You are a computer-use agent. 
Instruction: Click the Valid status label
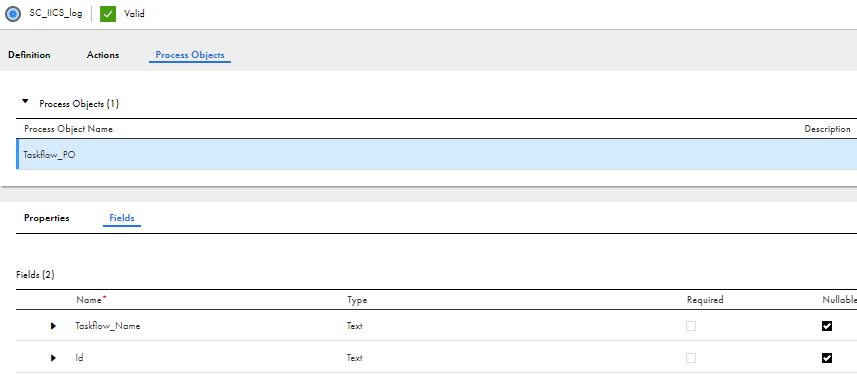point(134,14)
